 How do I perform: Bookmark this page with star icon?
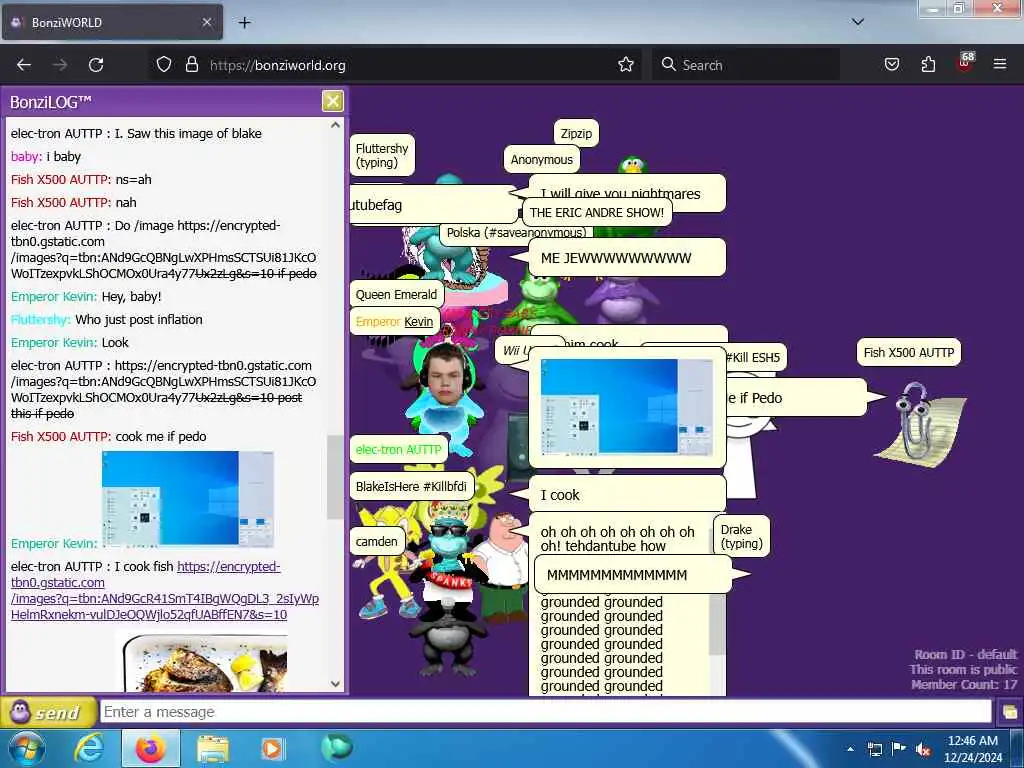[626, 65]
